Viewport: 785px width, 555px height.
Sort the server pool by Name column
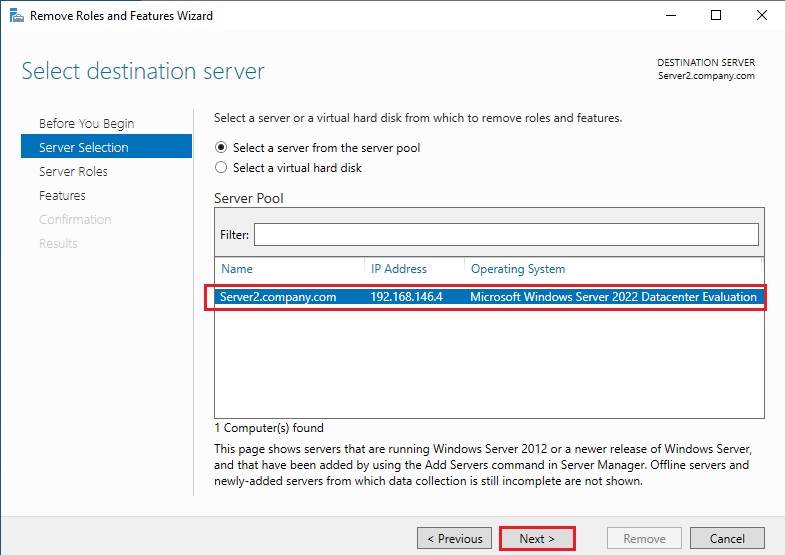[237, 269]
